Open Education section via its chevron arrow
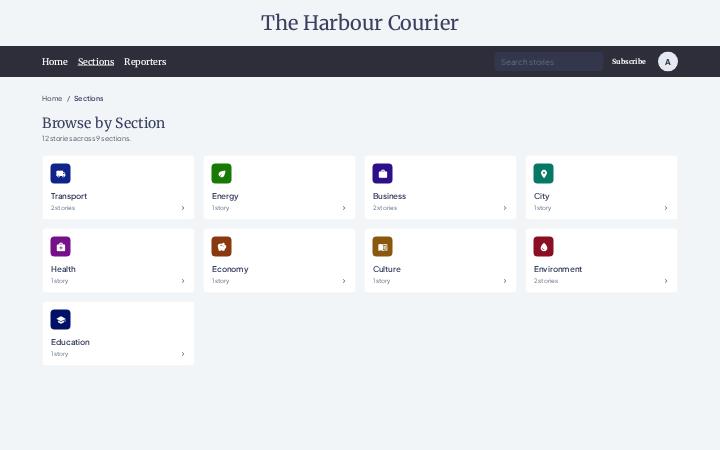 coord(183,354)
